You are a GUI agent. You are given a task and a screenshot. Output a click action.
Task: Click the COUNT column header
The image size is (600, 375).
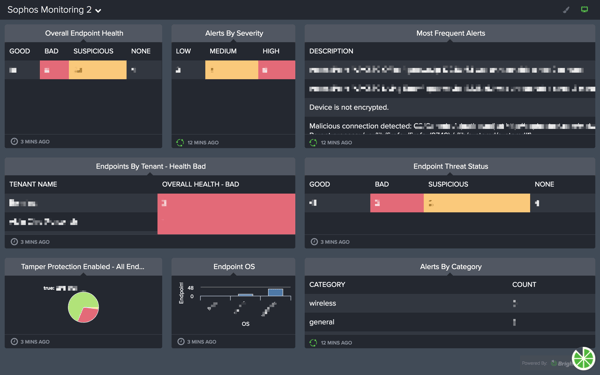(524, 285)
